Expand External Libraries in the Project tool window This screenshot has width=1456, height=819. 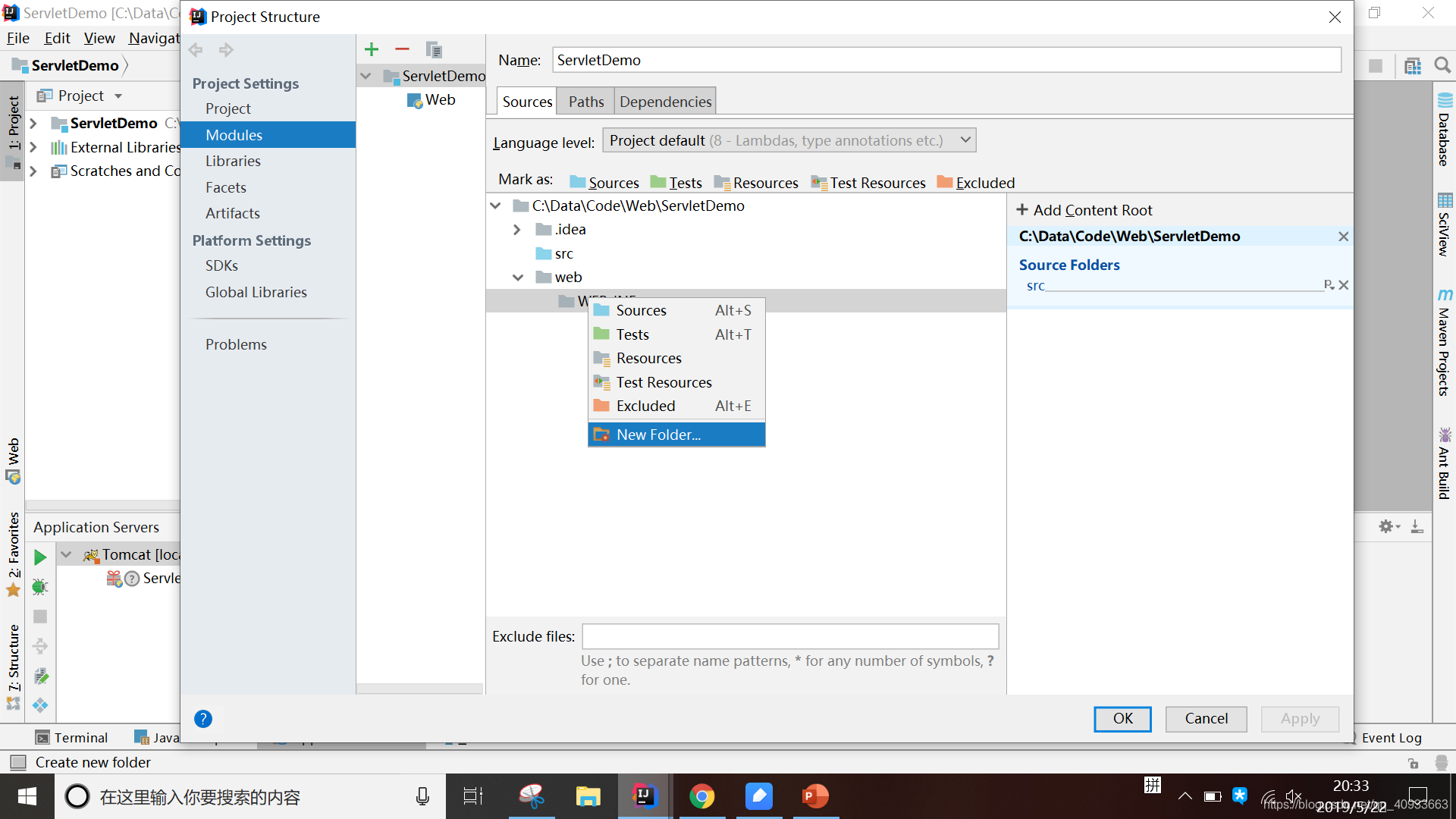[x=33, y=147]
